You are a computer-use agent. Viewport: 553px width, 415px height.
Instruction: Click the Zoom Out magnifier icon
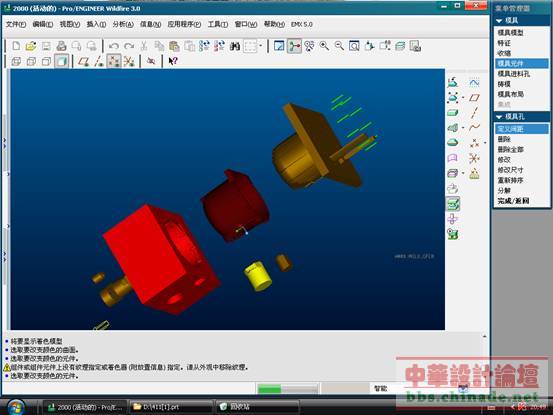[339, 46]
